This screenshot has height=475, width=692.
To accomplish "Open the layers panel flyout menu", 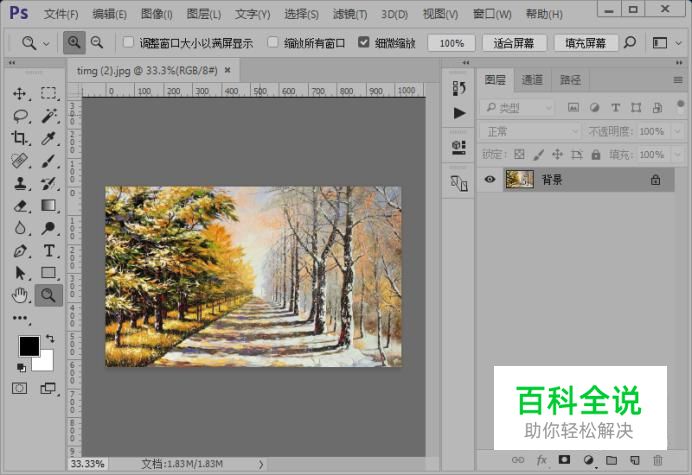I will point(678,80).
